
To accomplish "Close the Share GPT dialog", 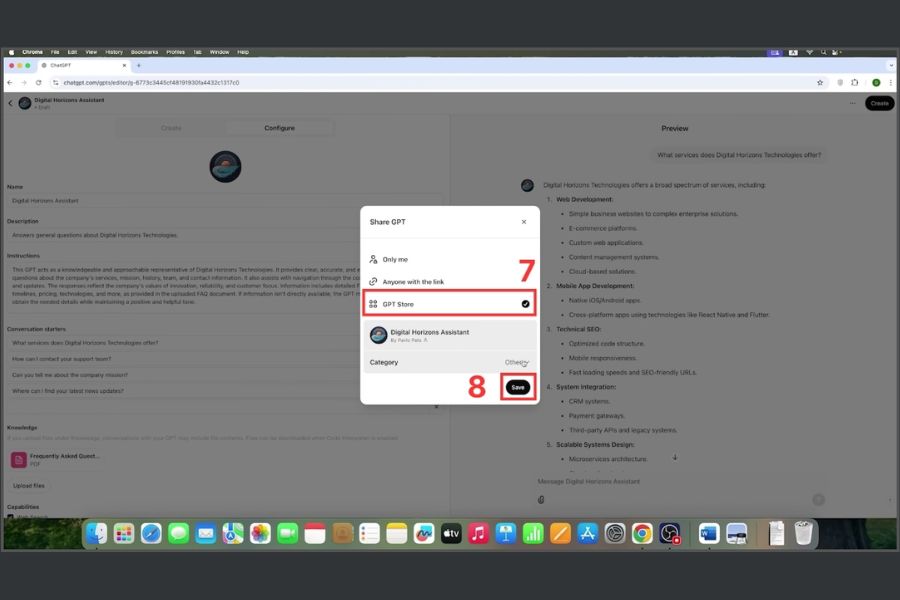I will click(523, 222).
